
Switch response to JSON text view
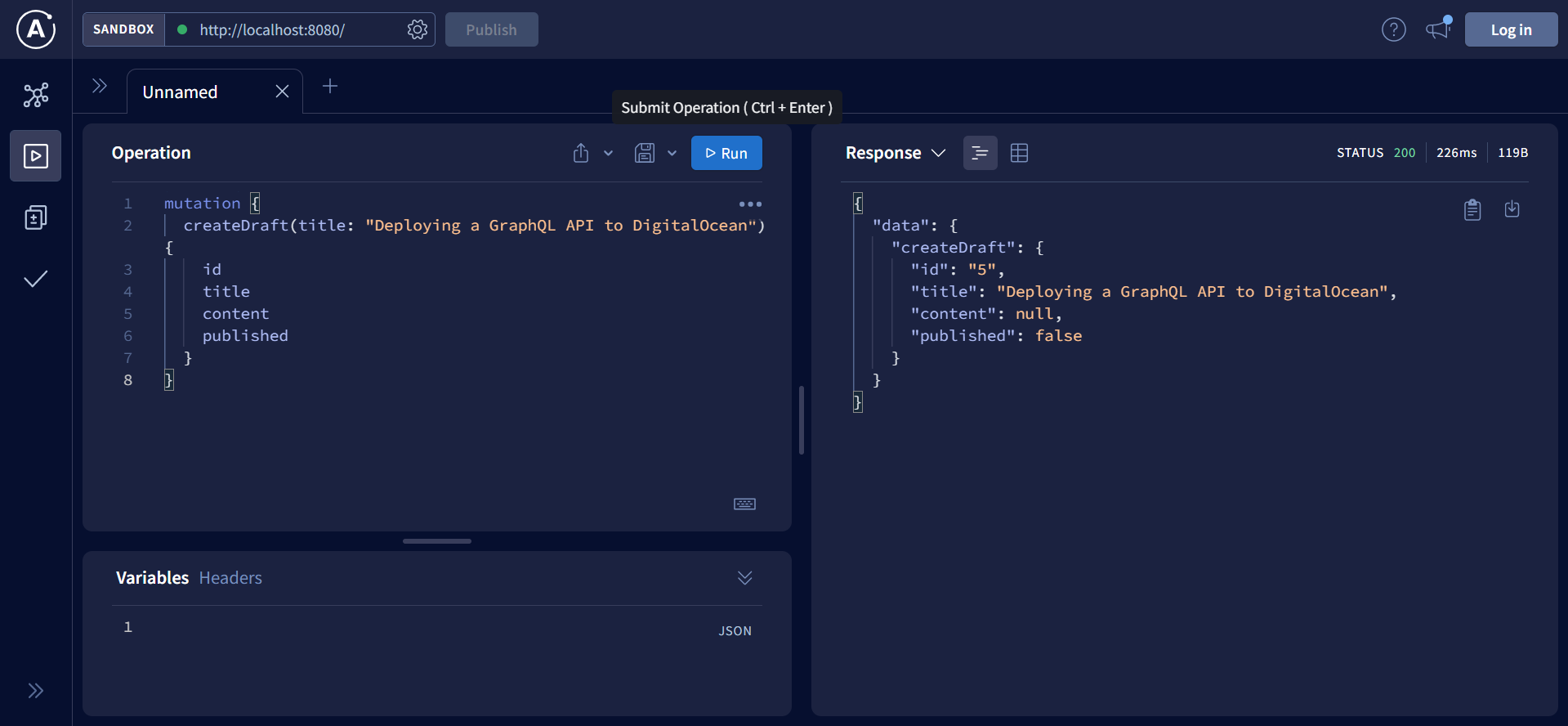[981, 153]
